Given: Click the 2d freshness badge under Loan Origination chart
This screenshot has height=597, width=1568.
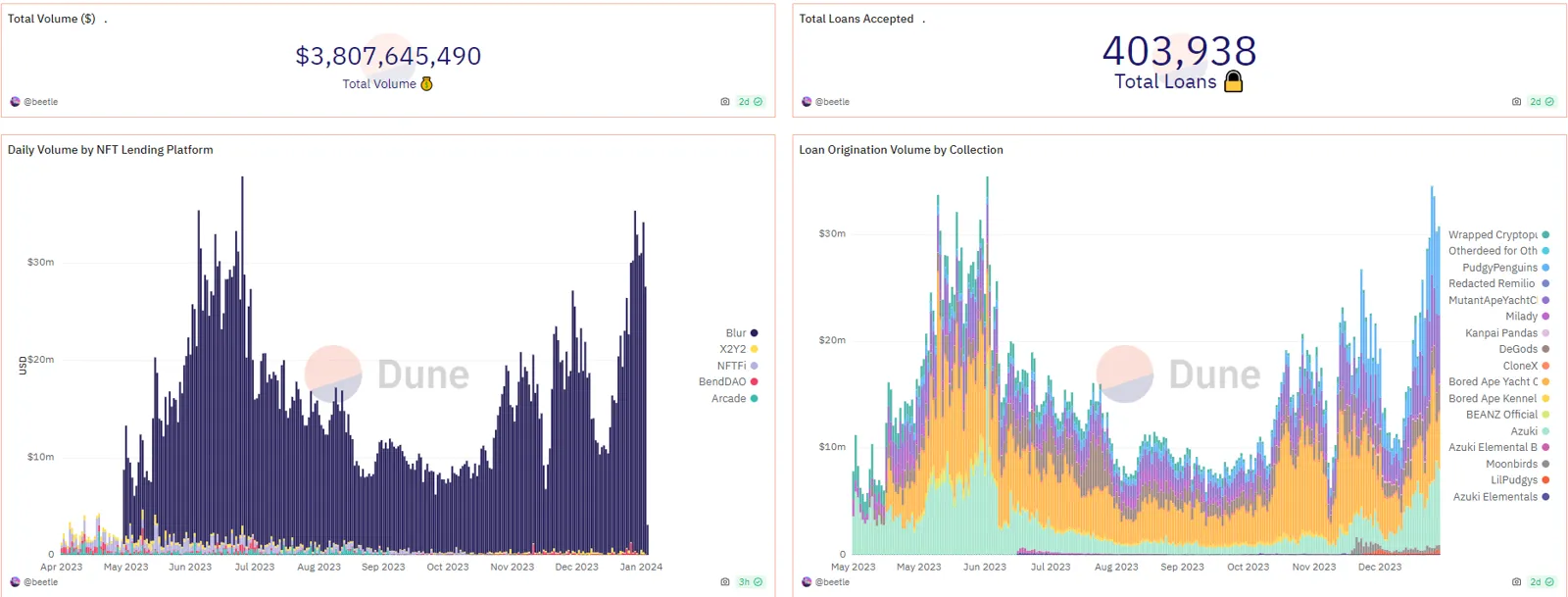Looking at the screenshot, I should coord(1542,582).
